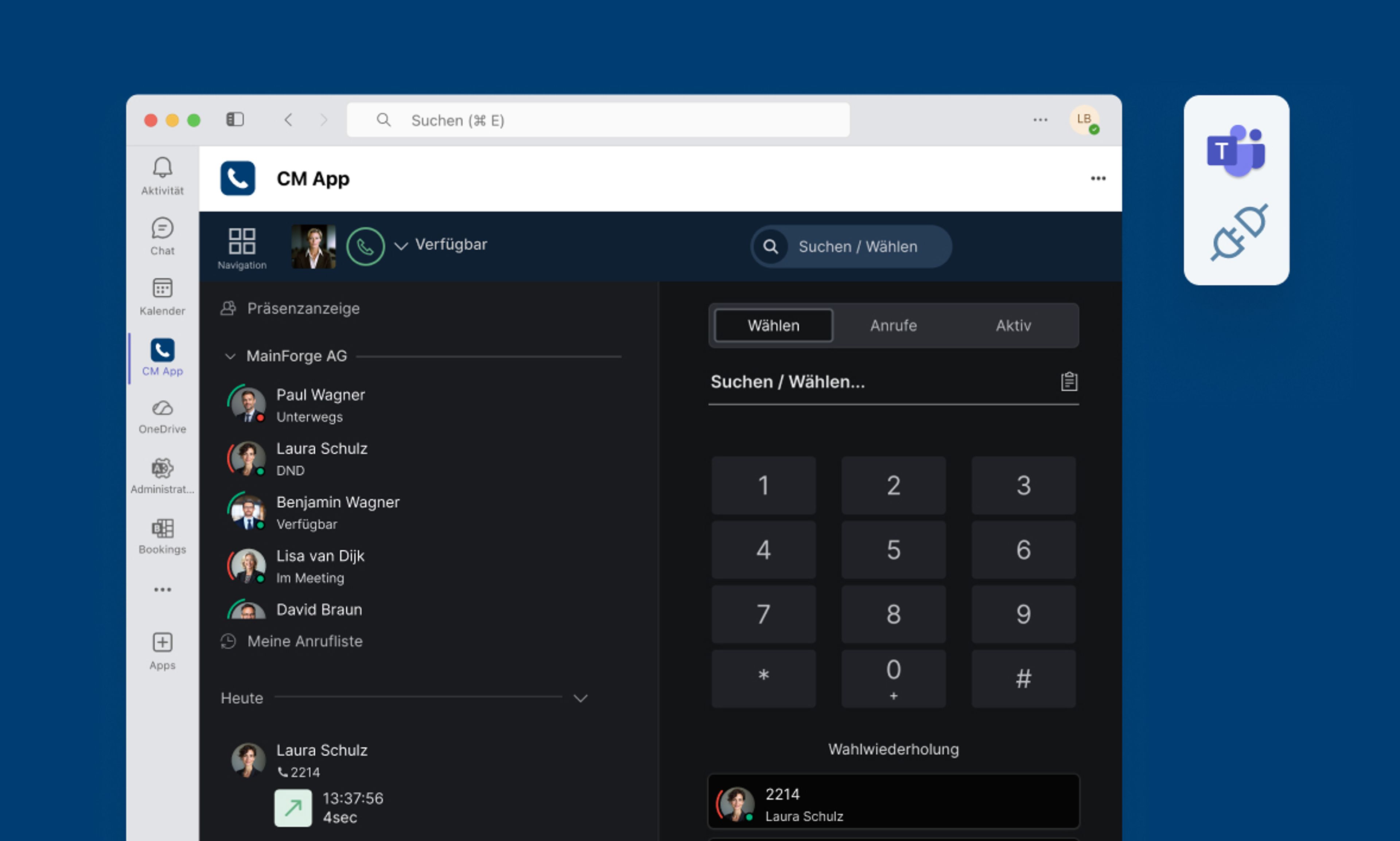Click the Meine Anrufliste section header
Viewport: 1400px width, 841px height.
pos(291,641)
